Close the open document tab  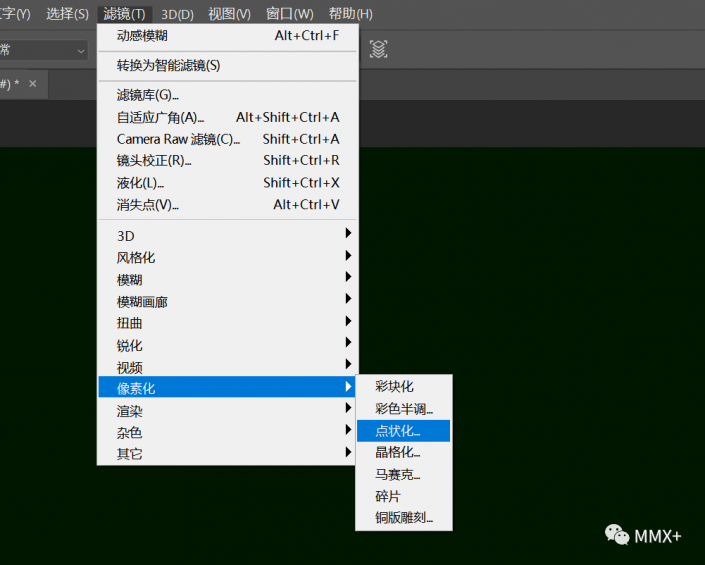click(32, 84)
